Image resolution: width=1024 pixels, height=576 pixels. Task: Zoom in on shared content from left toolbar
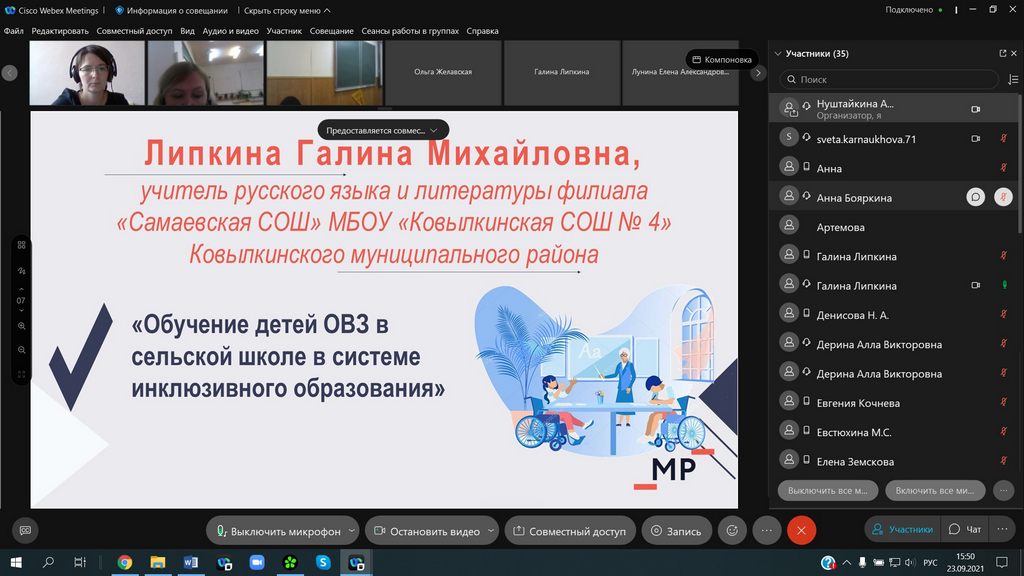click(x=21, y=326)
